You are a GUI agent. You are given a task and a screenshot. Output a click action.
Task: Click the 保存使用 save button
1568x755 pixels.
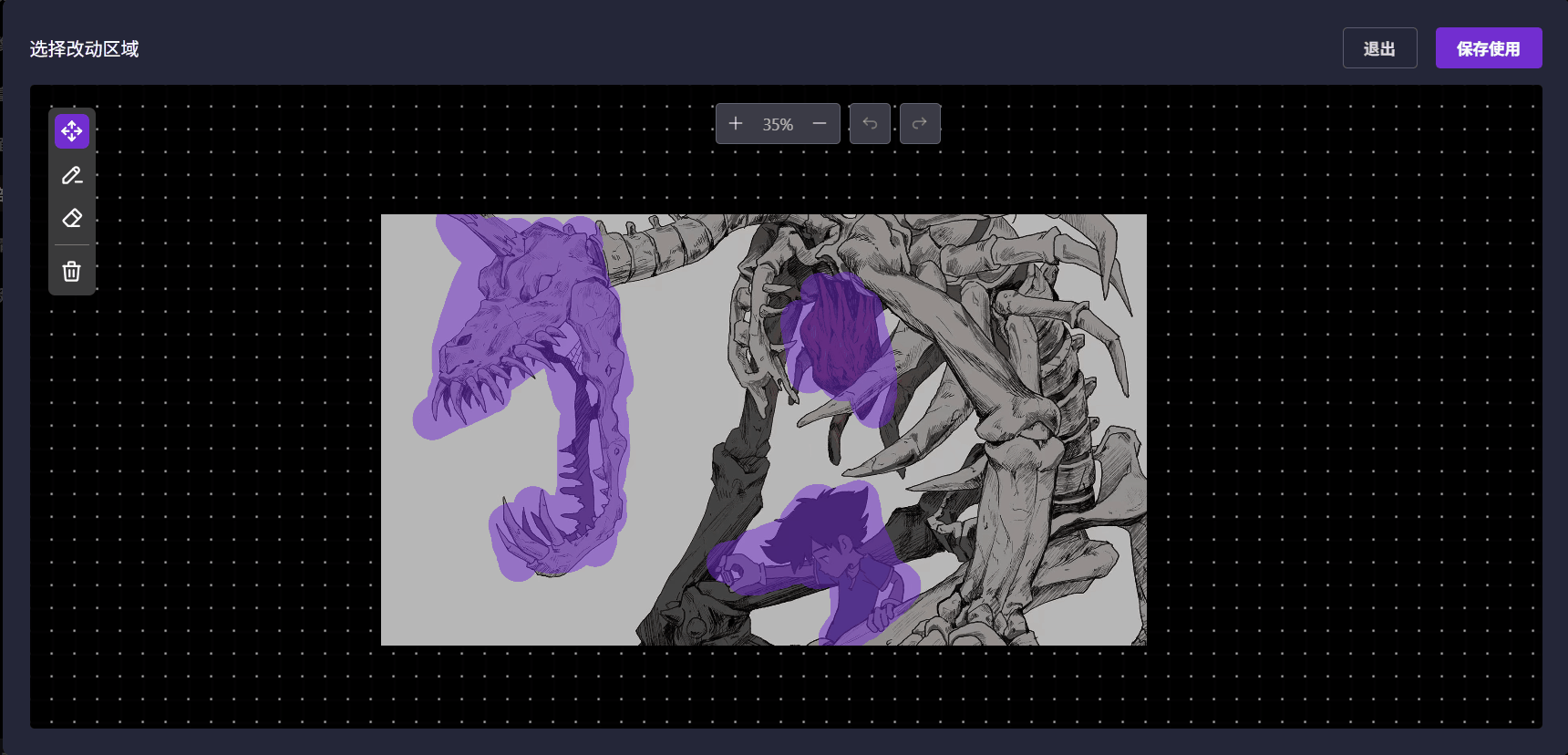point(1489,48)
